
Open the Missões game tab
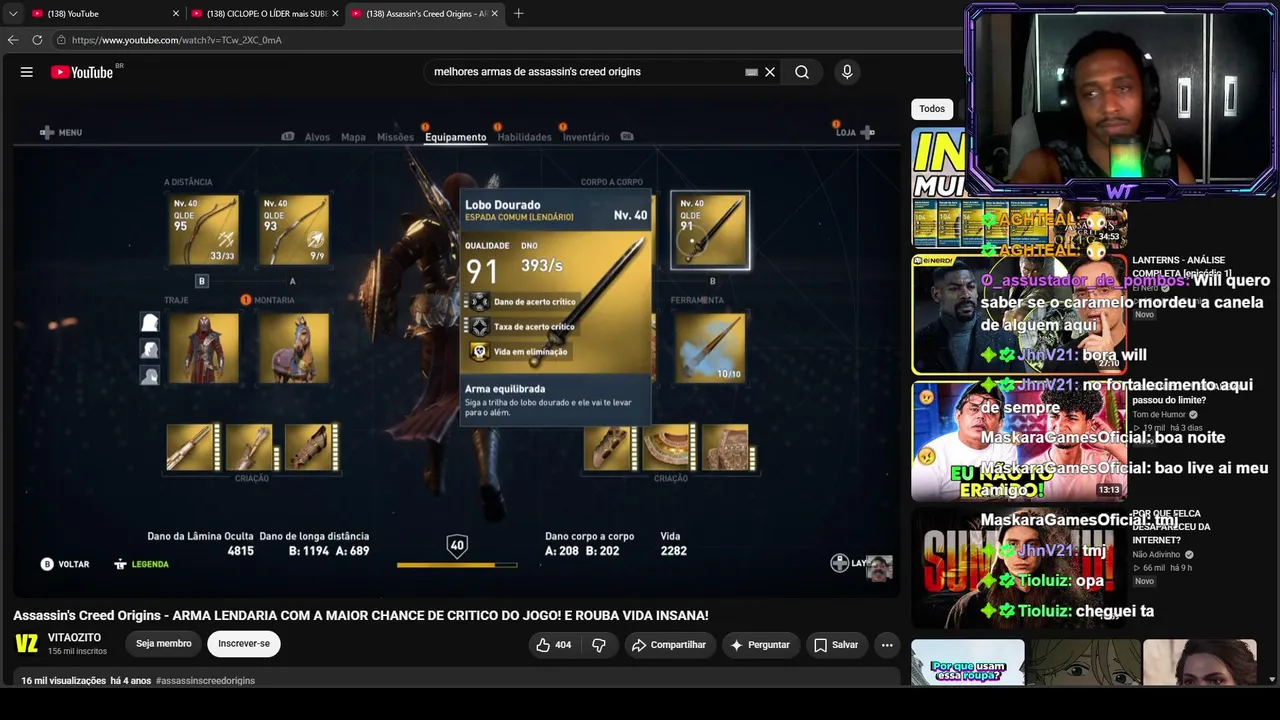point(395,137)
